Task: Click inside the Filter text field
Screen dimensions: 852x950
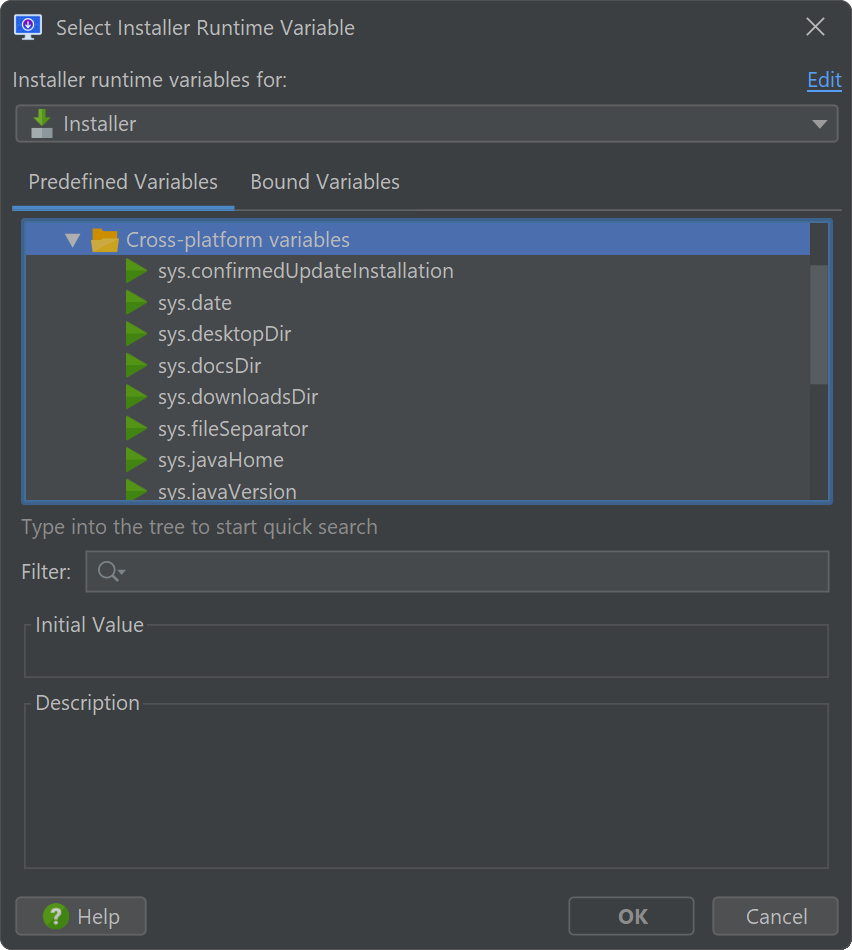Action: [458, 571]
